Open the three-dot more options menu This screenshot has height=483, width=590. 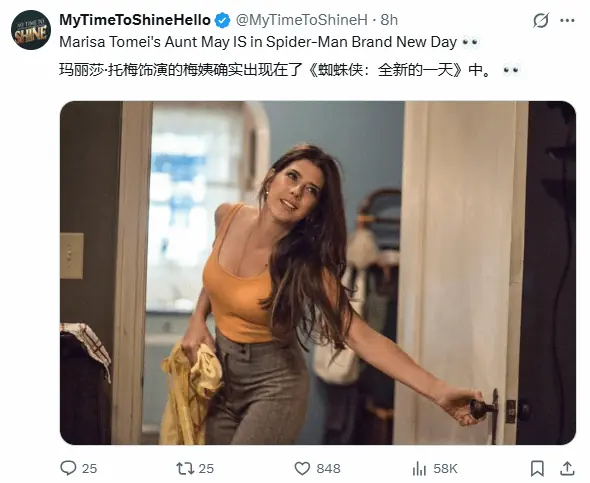tap(567, 20)
